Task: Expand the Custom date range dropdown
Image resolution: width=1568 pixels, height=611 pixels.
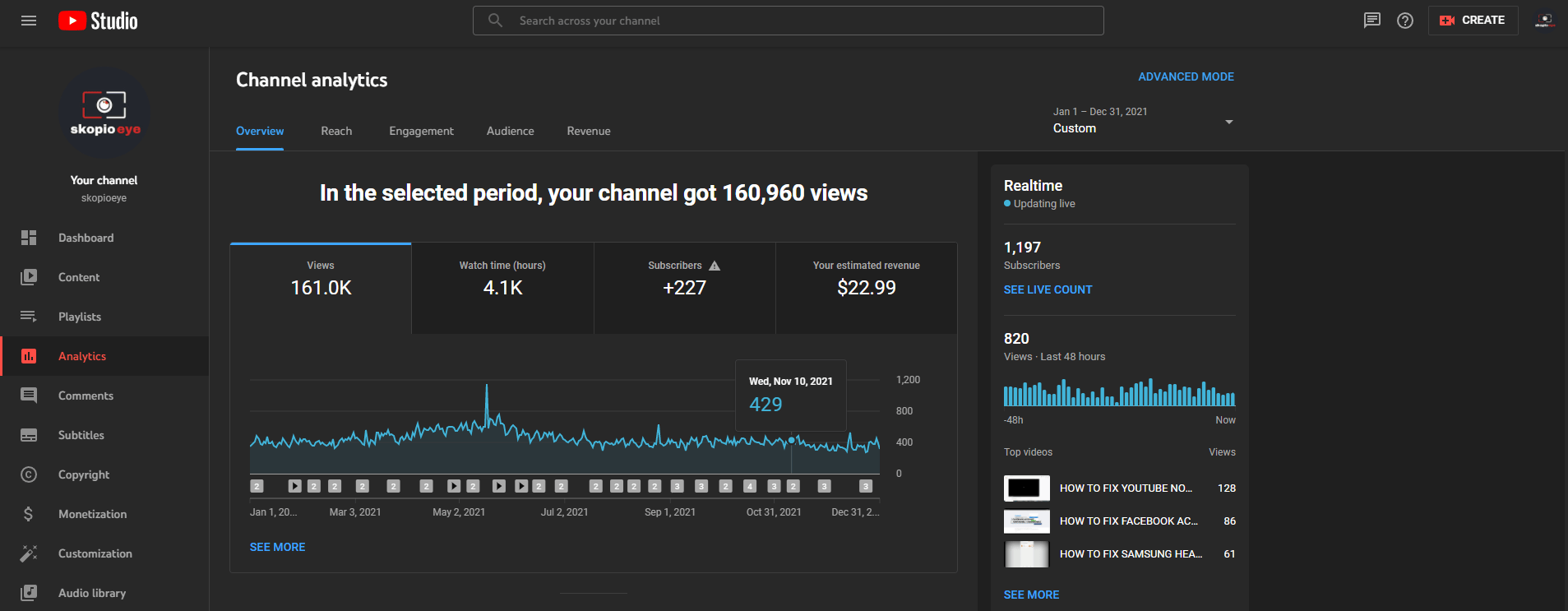Action: coord(1143,121)
